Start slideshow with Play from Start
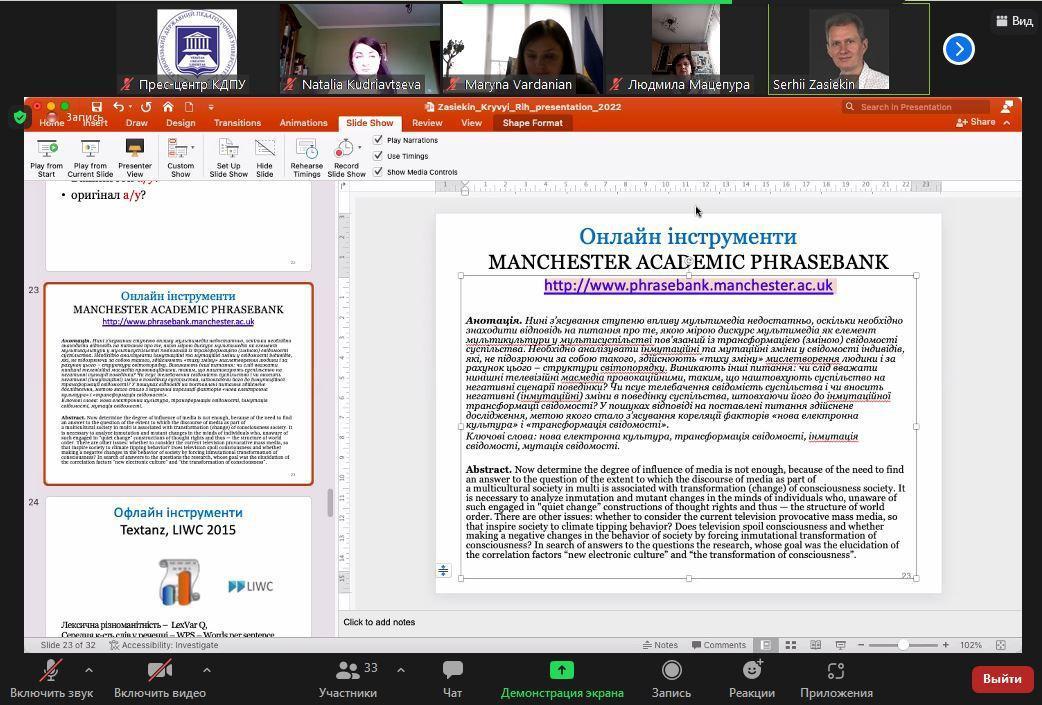This screenshot has width=1042, height=705. point(47,158)
